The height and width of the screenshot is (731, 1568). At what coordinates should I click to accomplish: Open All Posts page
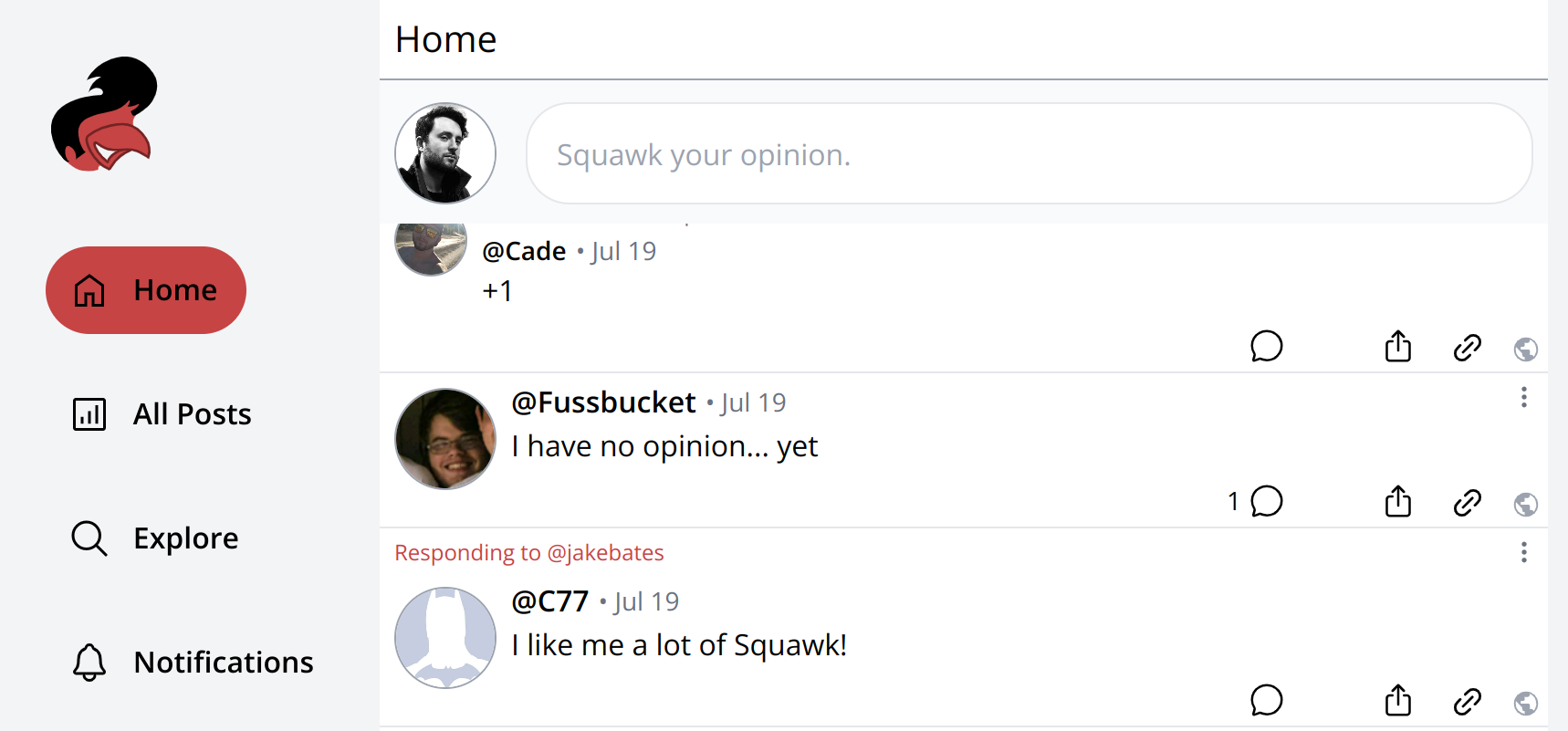(x=162, y=414)
